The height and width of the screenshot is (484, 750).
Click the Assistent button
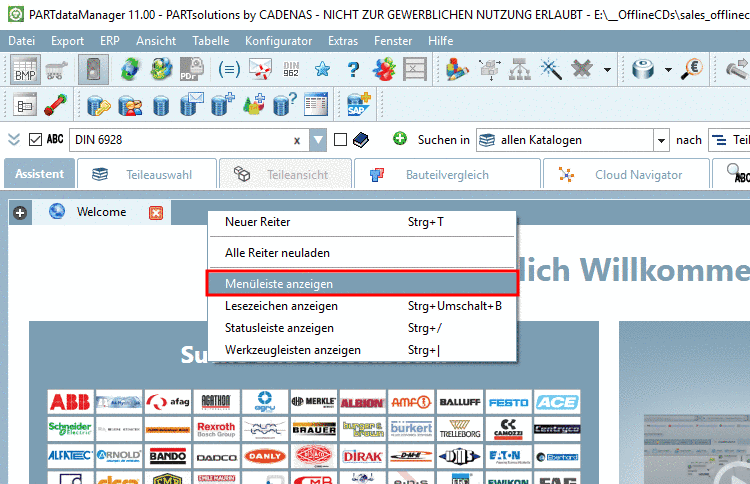point(39,174)
